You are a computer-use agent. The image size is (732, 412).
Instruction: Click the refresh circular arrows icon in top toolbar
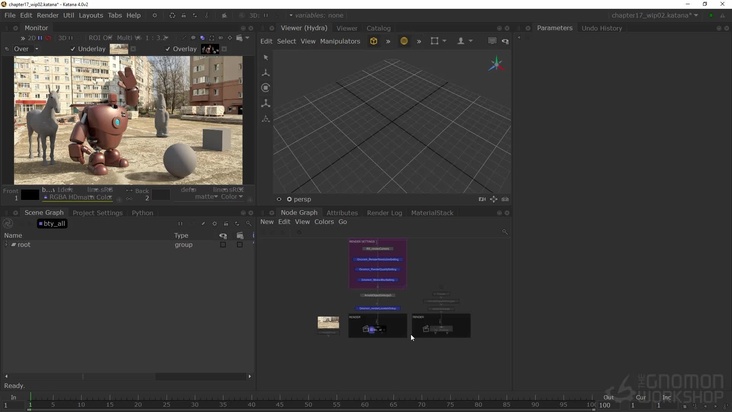[172, 15]
